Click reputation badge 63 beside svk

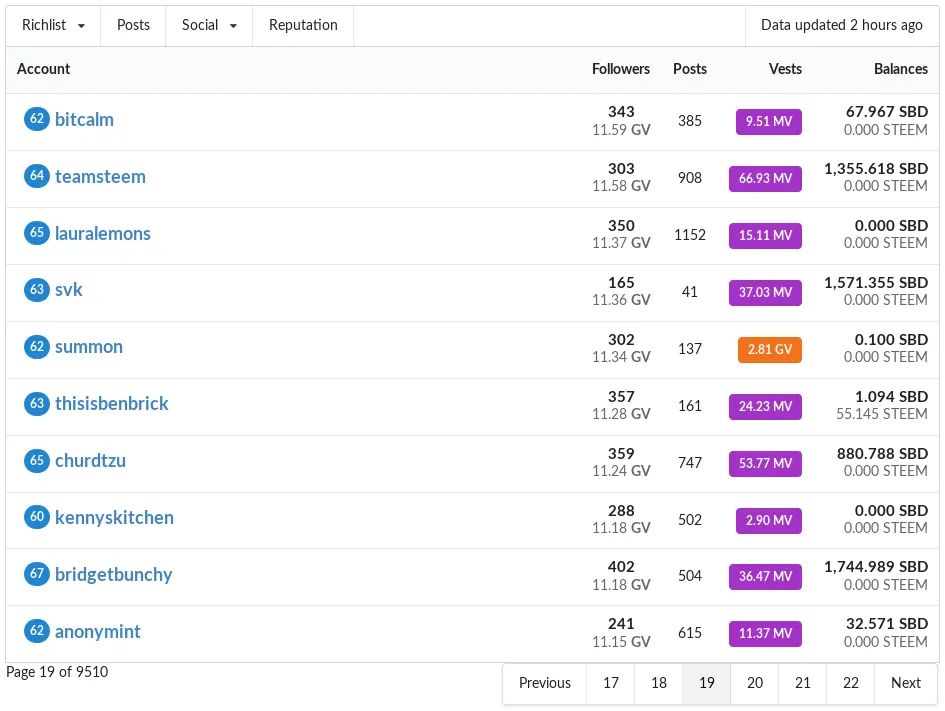pos(37,289)
